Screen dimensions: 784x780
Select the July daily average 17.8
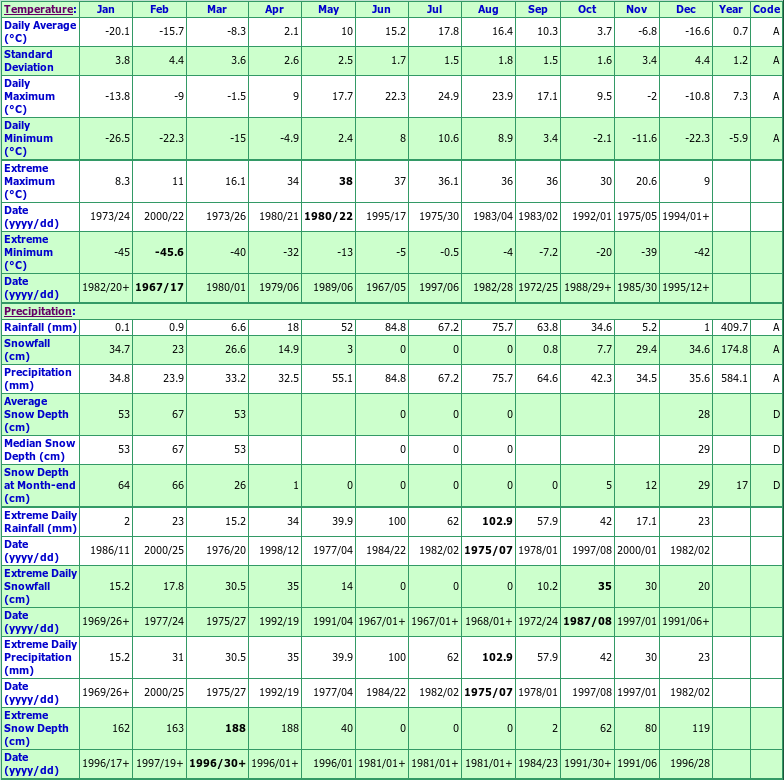point(448,32)
